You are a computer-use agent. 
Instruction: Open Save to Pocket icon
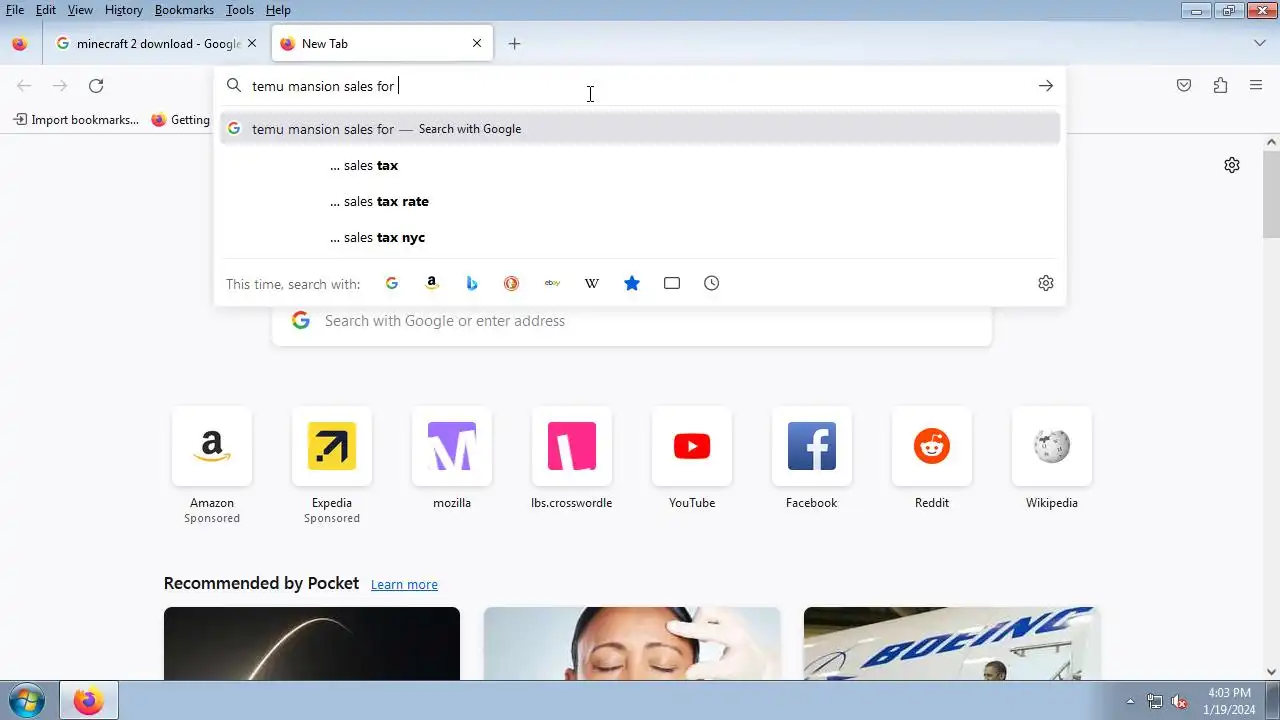[1184, 86]
